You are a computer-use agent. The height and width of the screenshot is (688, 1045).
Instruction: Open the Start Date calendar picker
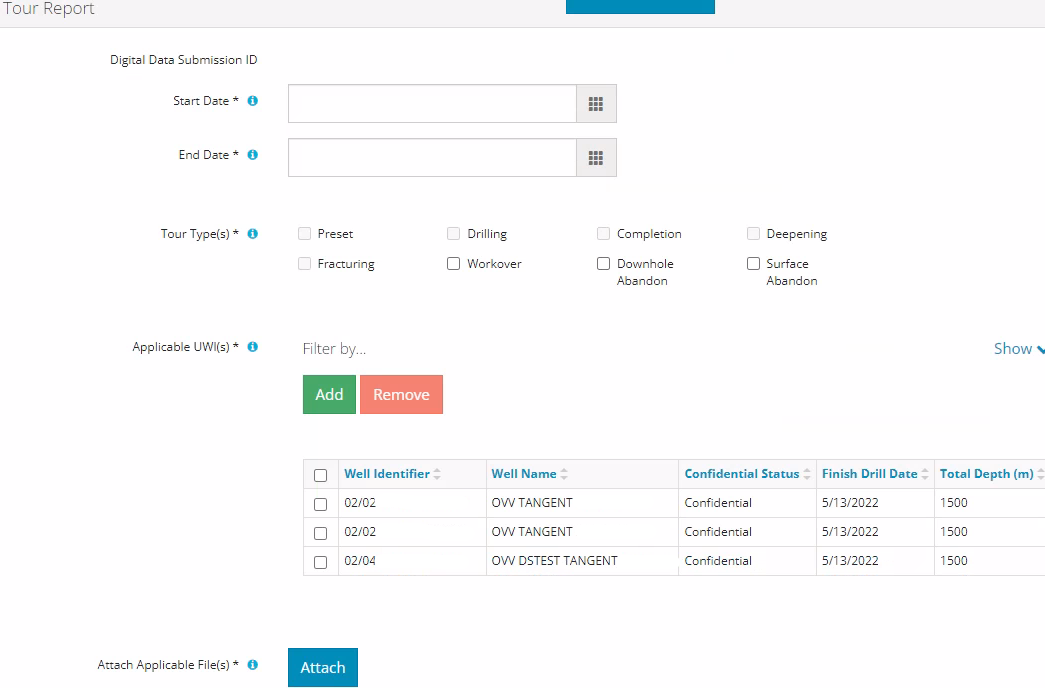point(596,104)
